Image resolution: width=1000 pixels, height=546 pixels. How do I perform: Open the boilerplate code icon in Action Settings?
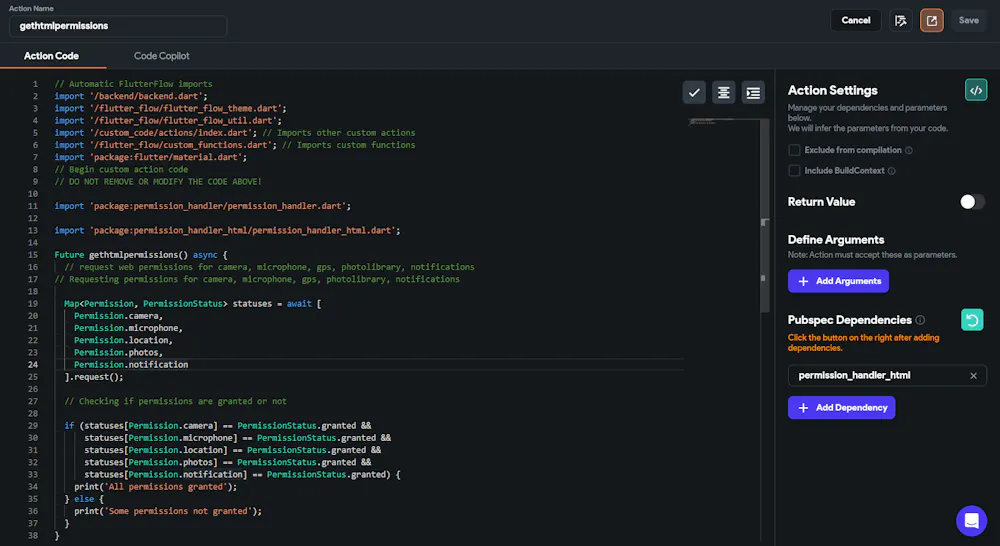point(976,90)
